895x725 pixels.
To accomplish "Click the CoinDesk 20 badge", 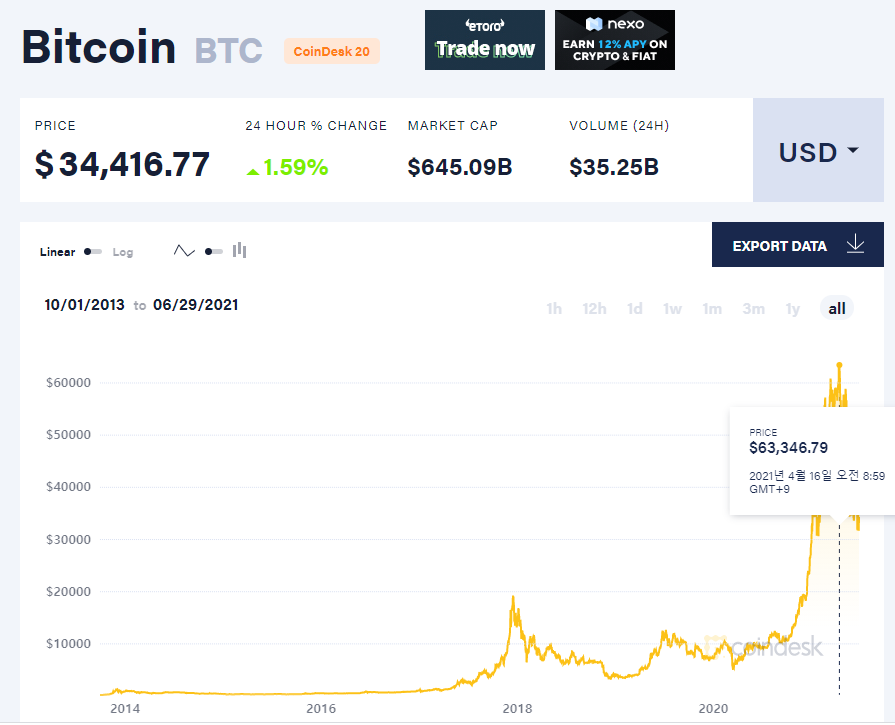I will click(x=332, y=51).
